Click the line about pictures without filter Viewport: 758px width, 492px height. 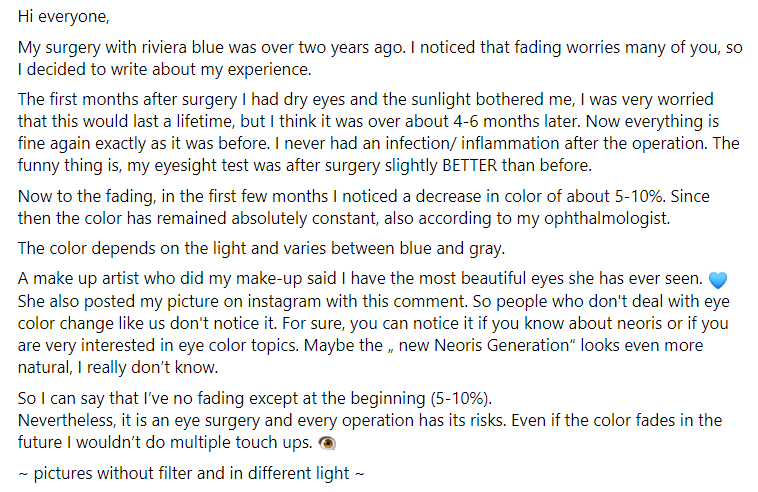[191, 473]
